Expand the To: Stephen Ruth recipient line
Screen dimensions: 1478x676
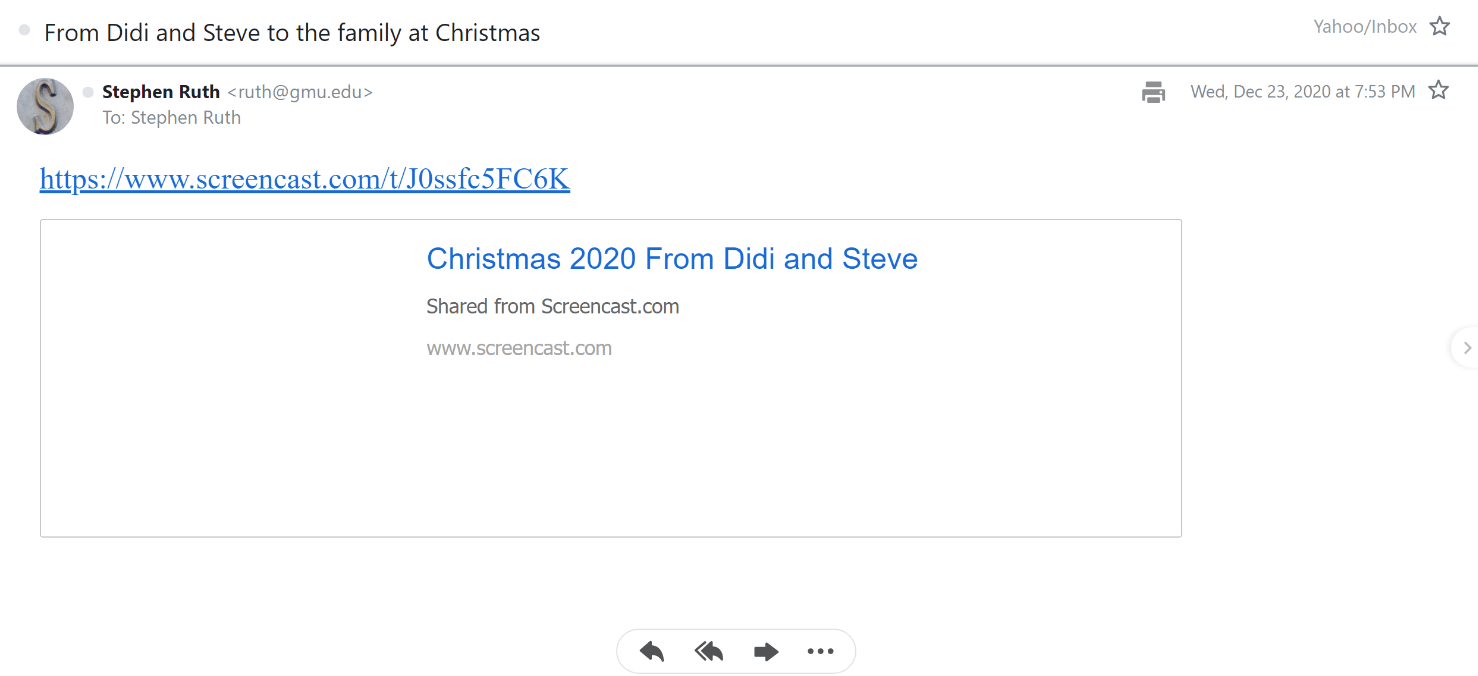pos(171,117)
